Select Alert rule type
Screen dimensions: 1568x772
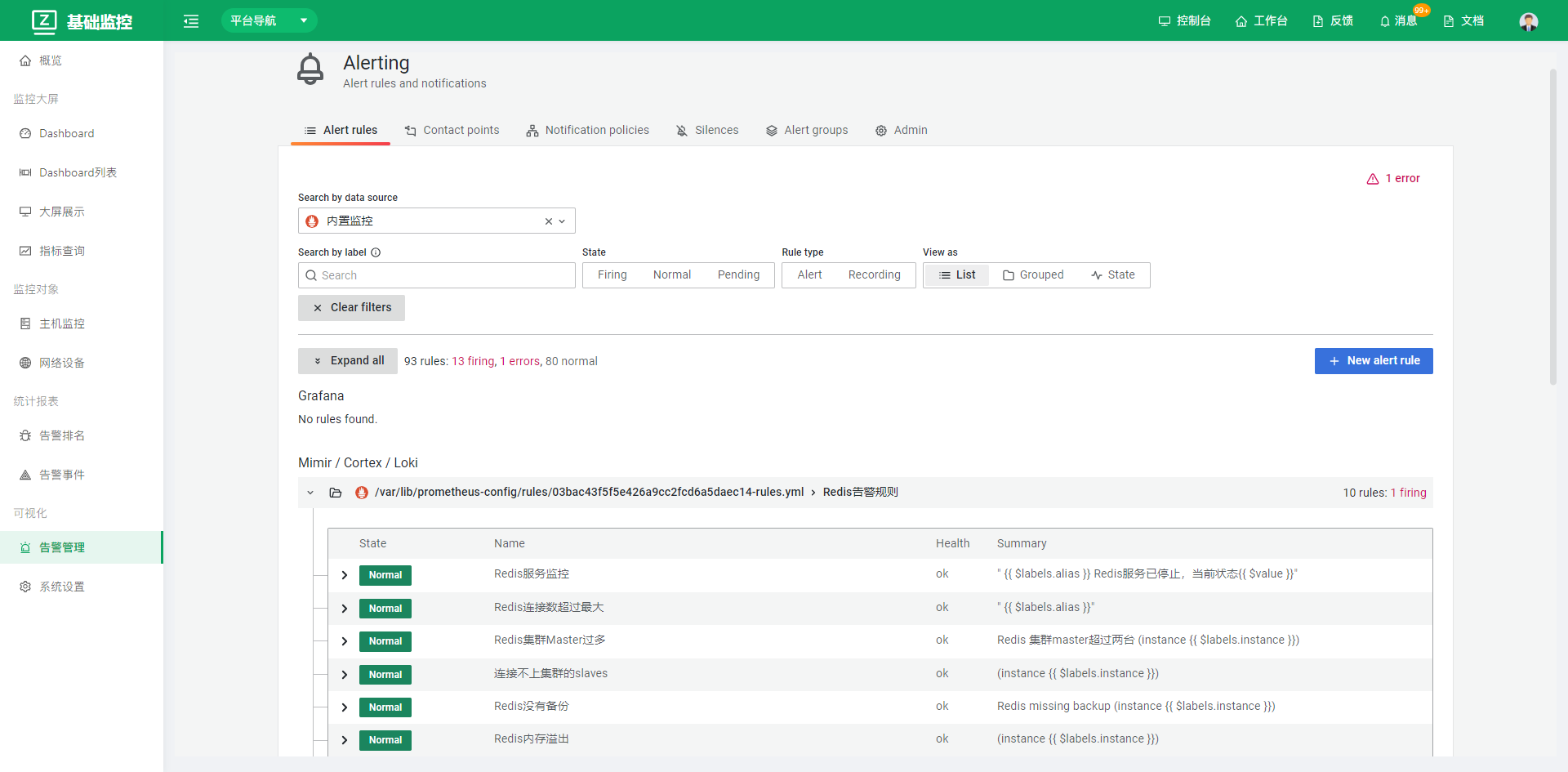pyautogui.click(x=810, y=275)
